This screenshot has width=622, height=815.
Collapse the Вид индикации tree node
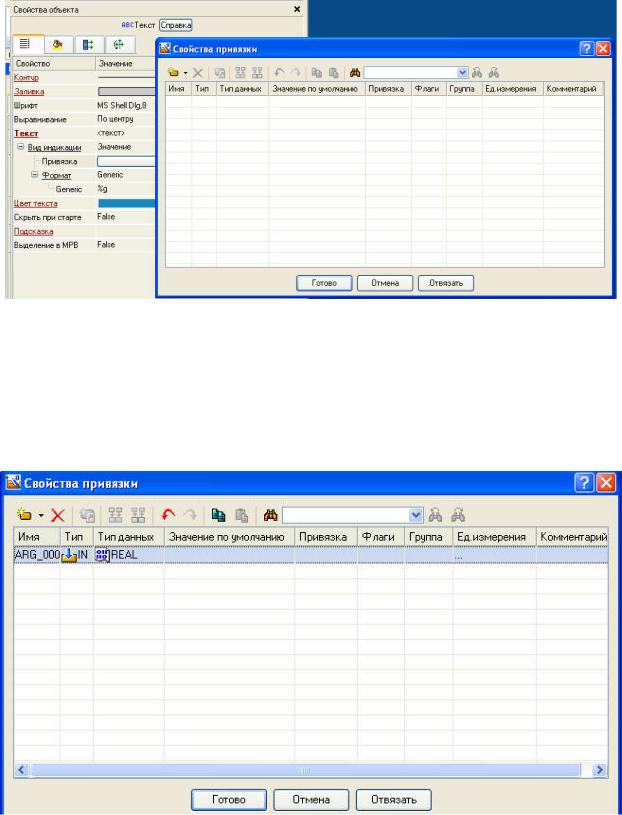pos(20,147)
